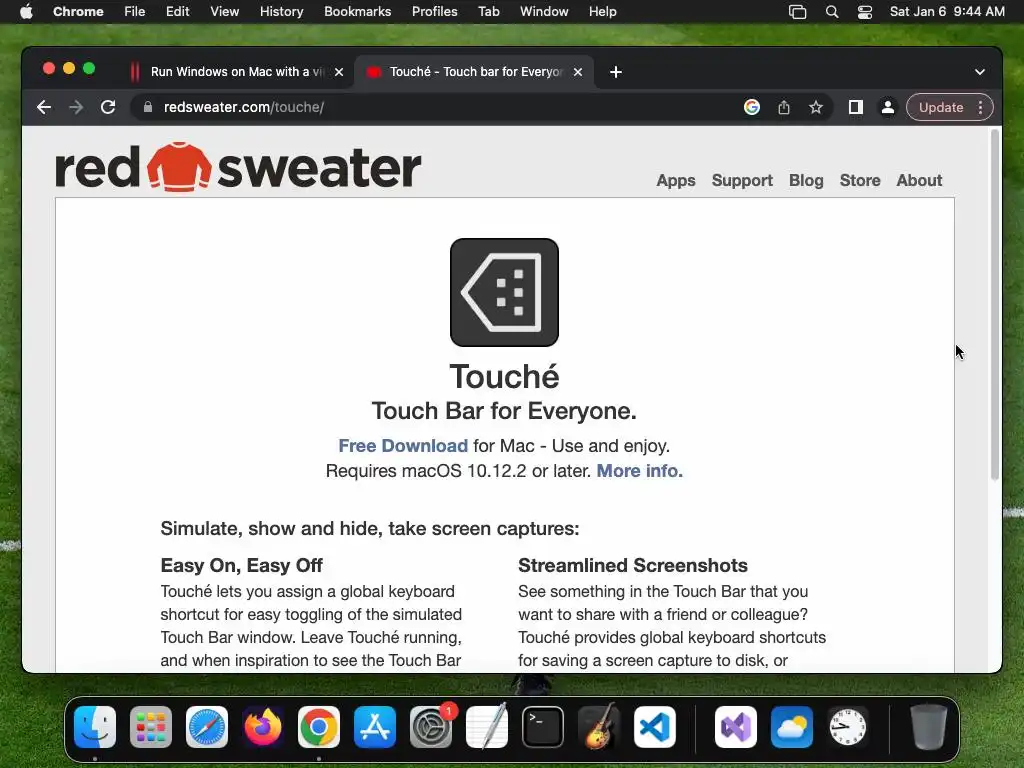Open TextEdit from the Dock
The image size is (1024, 768).
[x=487, y=727]
